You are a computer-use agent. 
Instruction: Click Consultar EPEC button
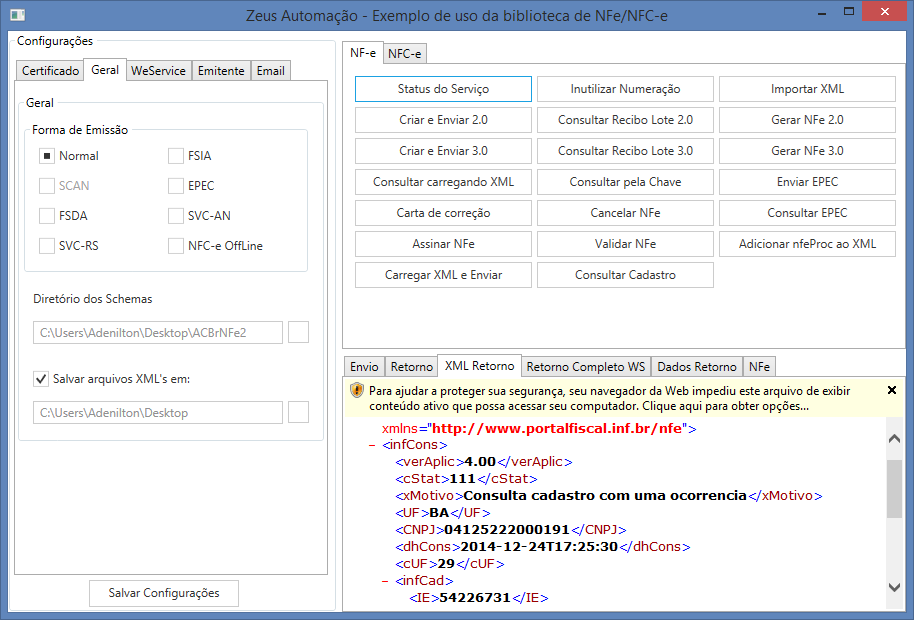pyautogui.click(x=808, y=213)
